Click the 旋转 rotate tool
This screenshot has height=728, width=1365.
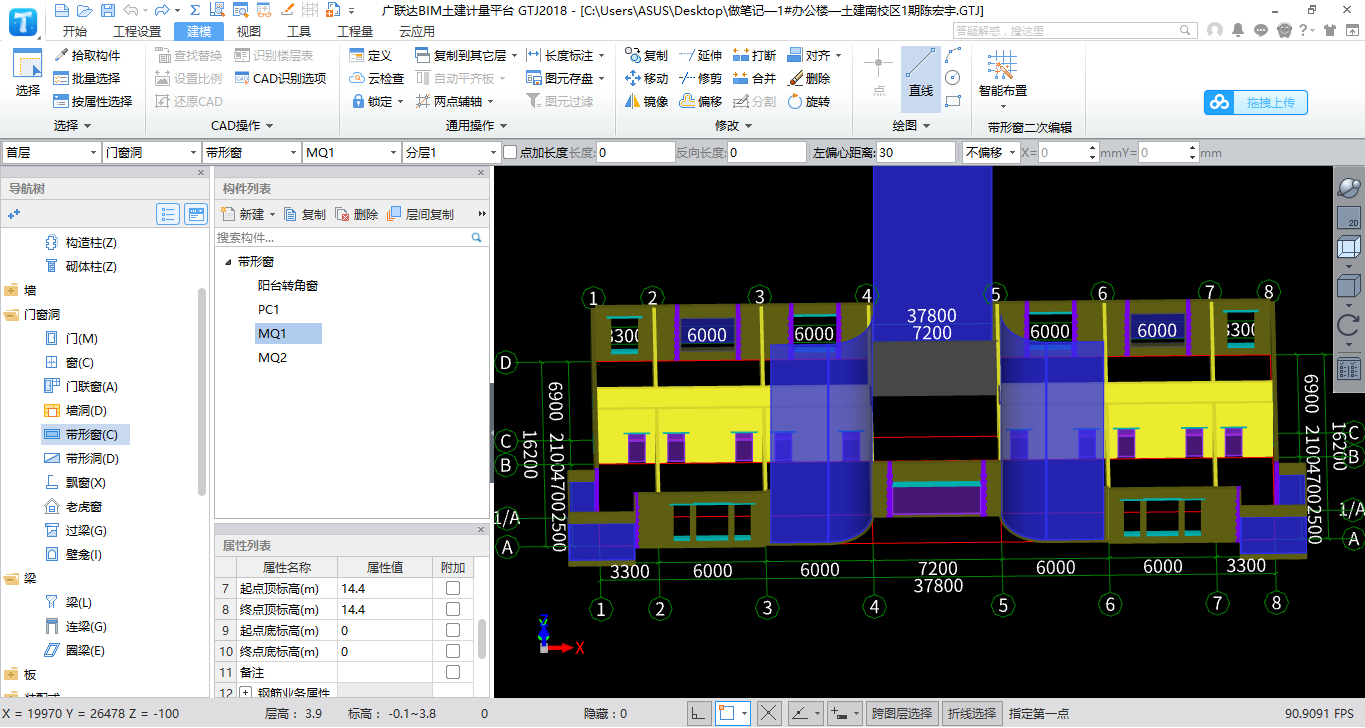pyautogui.click(x=808, y=101)
